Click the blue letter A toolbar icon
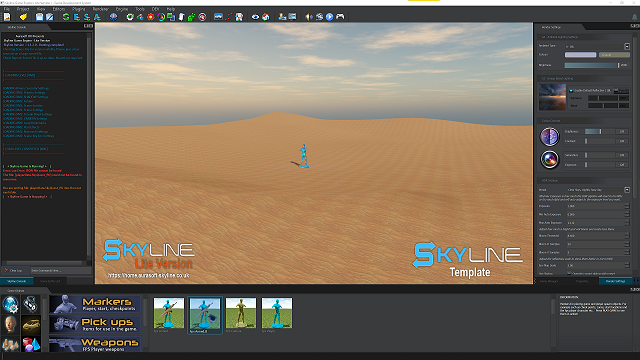640x360 pixels. 97,17
